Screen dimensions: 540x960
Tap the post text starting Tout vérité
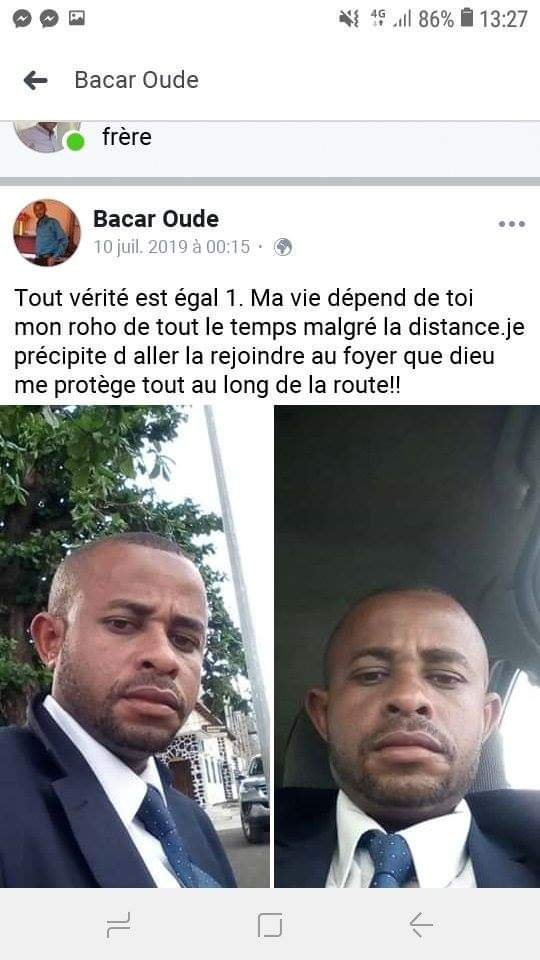[x=269, y=343]
